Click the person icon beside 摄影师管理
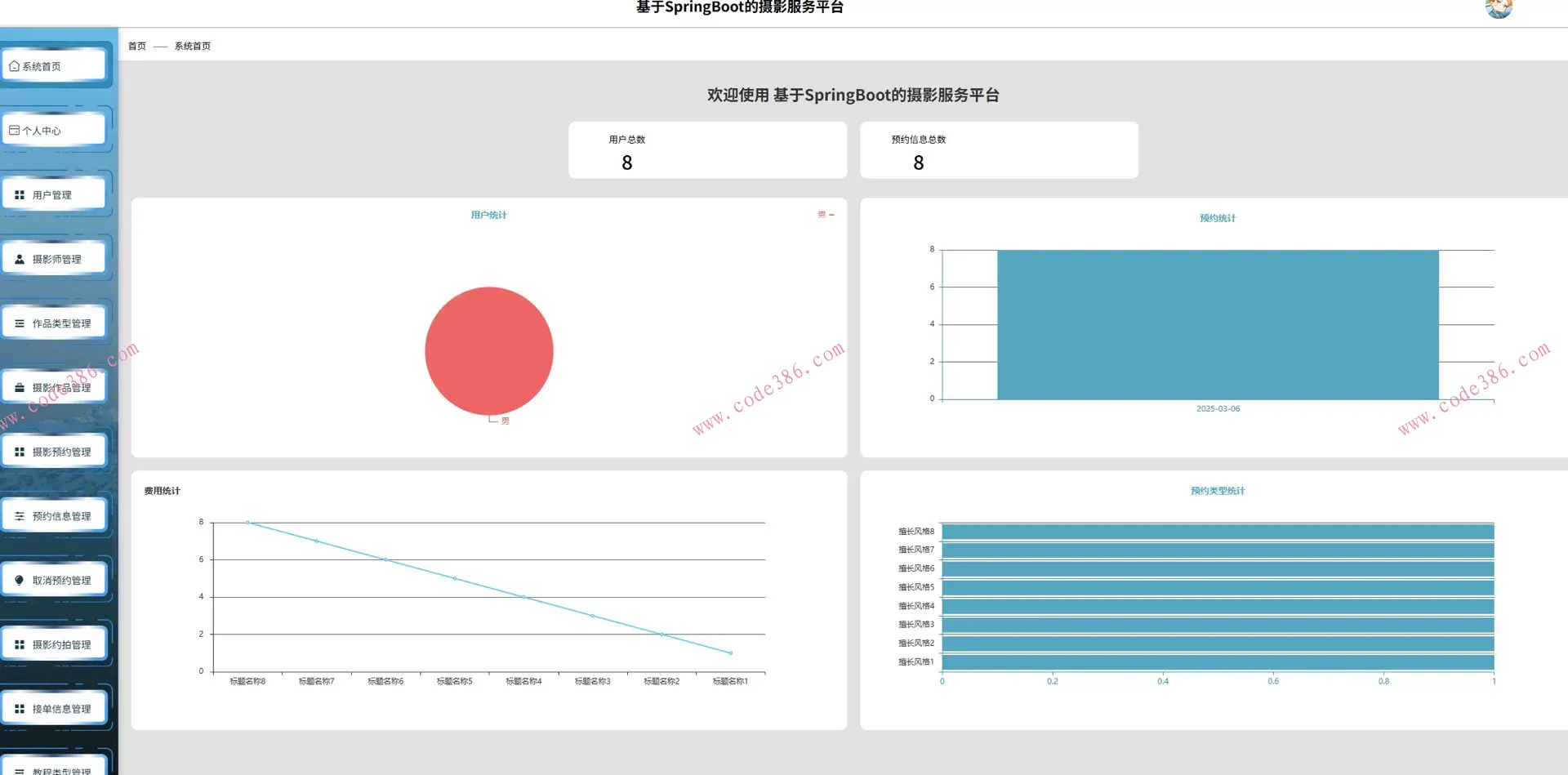This screenshot has width=1568, height=775. pyautogui.click(x=20, y=259)
